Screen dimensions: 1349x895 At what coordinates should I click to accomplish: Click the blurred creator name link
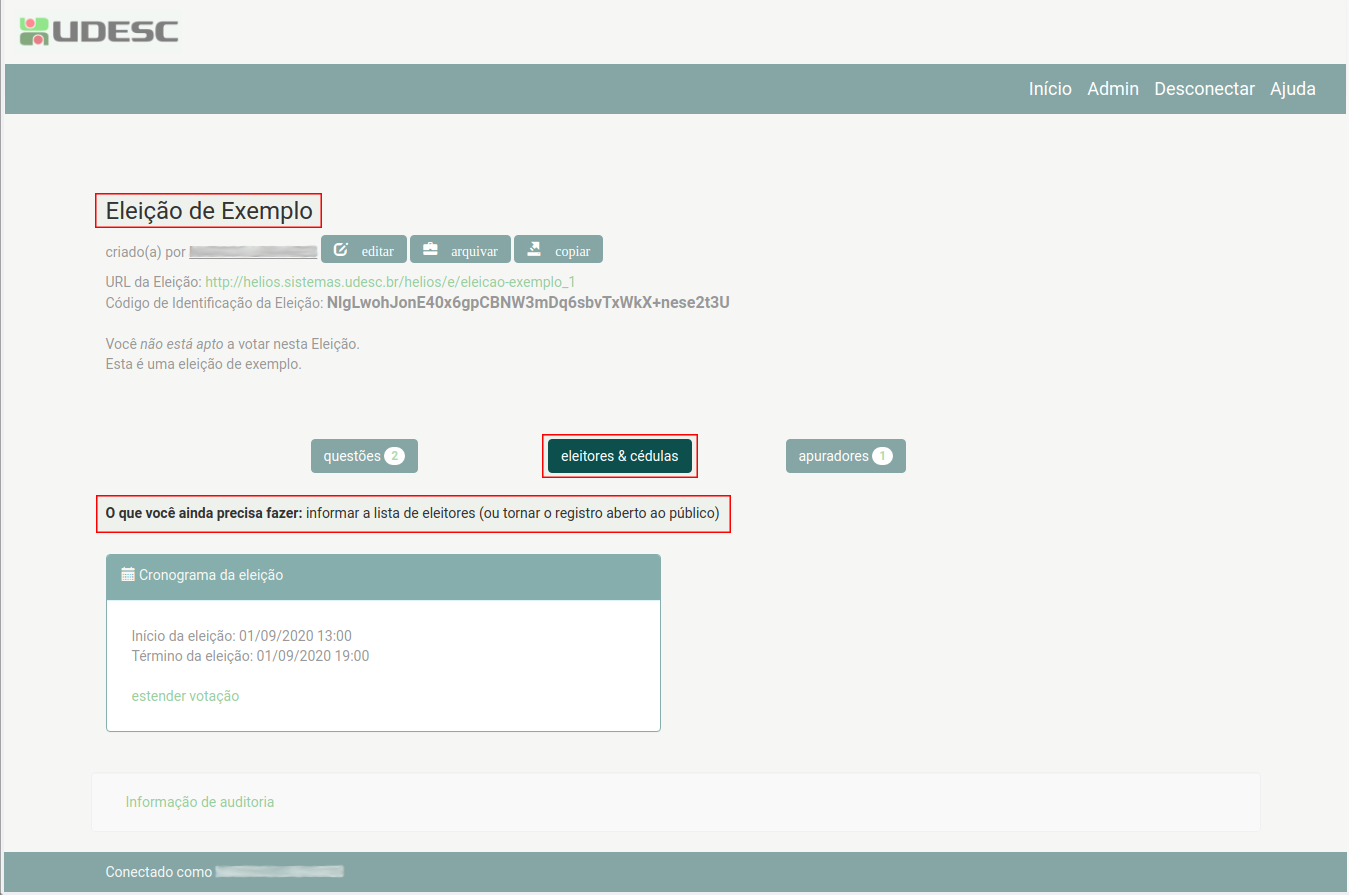253,251
